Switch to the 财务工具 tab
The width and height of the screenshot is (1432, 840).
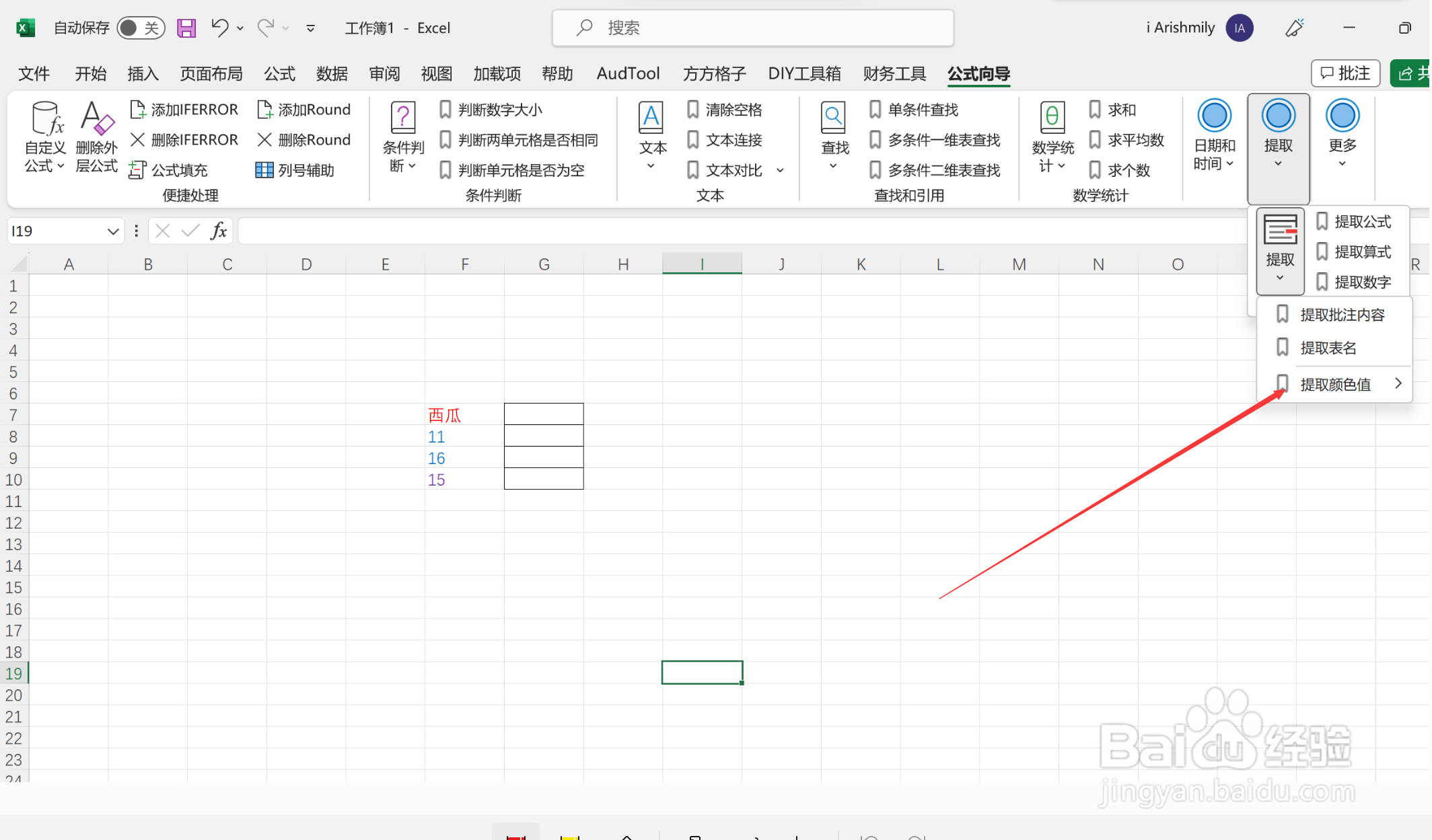895,73
